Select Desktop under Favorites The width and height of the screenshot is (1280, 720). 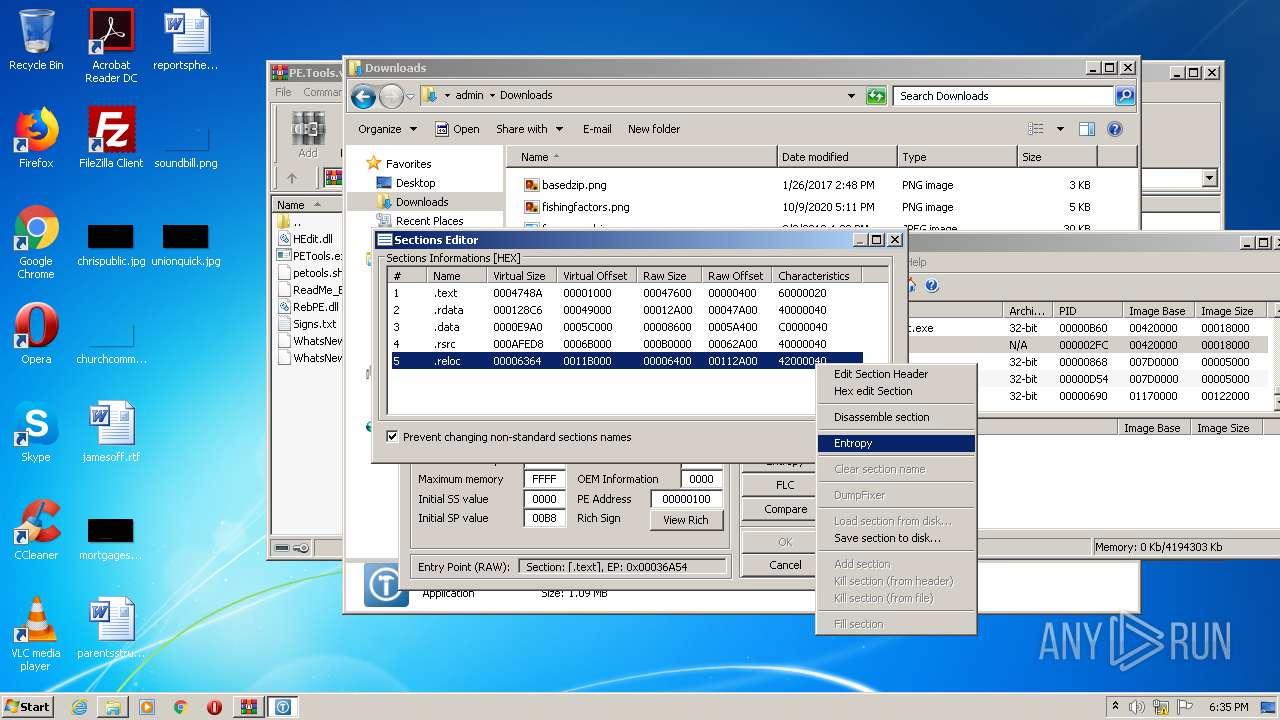[415, 183]
